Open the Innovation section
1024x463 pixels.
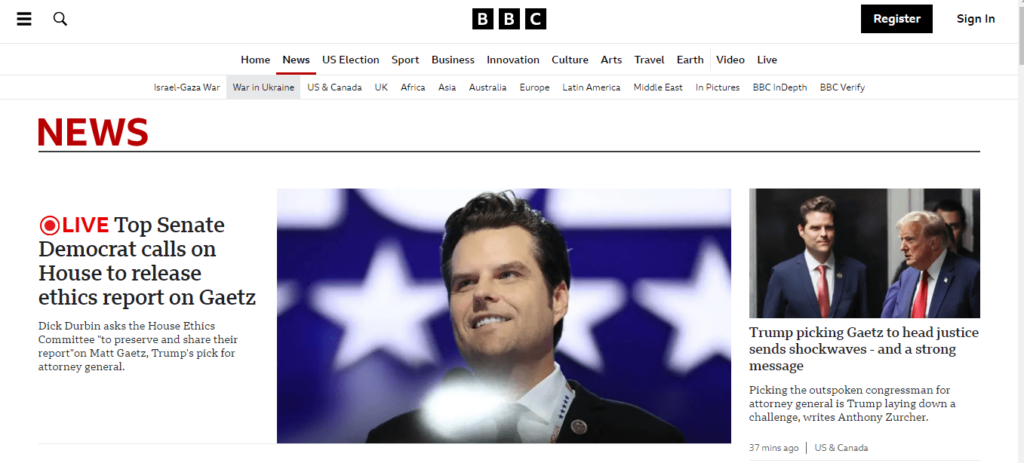(x=513, y=60)
